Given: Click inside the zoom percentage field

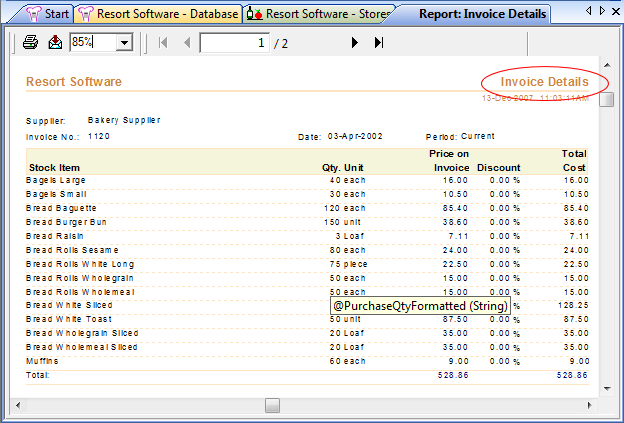Looking at the screenshot, I should coord(93,42).
